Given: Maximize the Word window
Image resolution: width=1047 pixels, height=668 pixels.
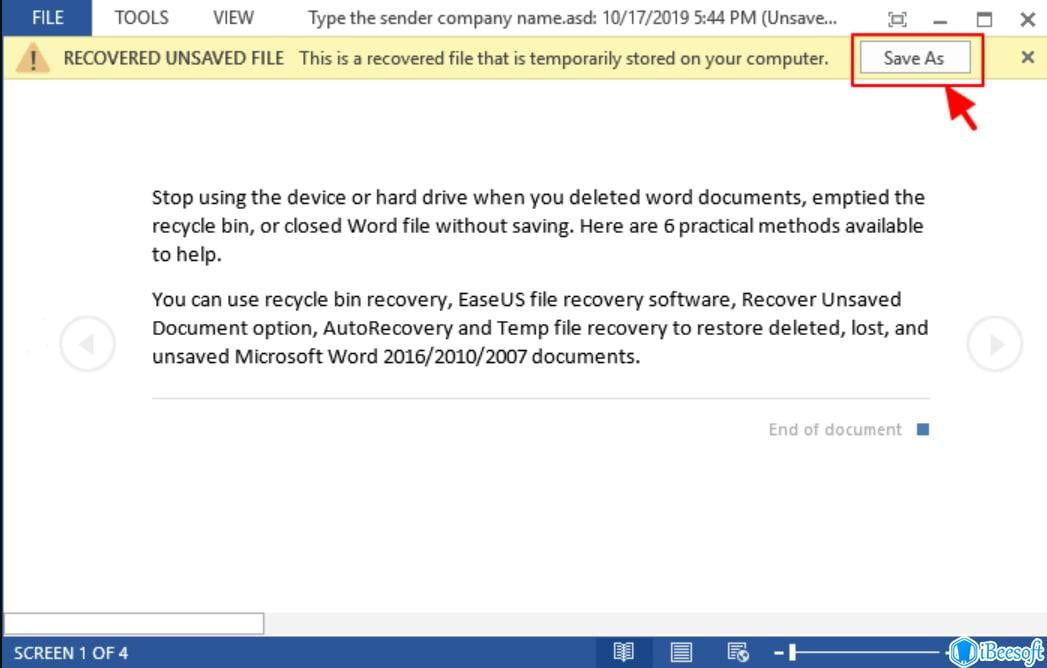Looking at the screenshot, I should click(x=984, y=19).
